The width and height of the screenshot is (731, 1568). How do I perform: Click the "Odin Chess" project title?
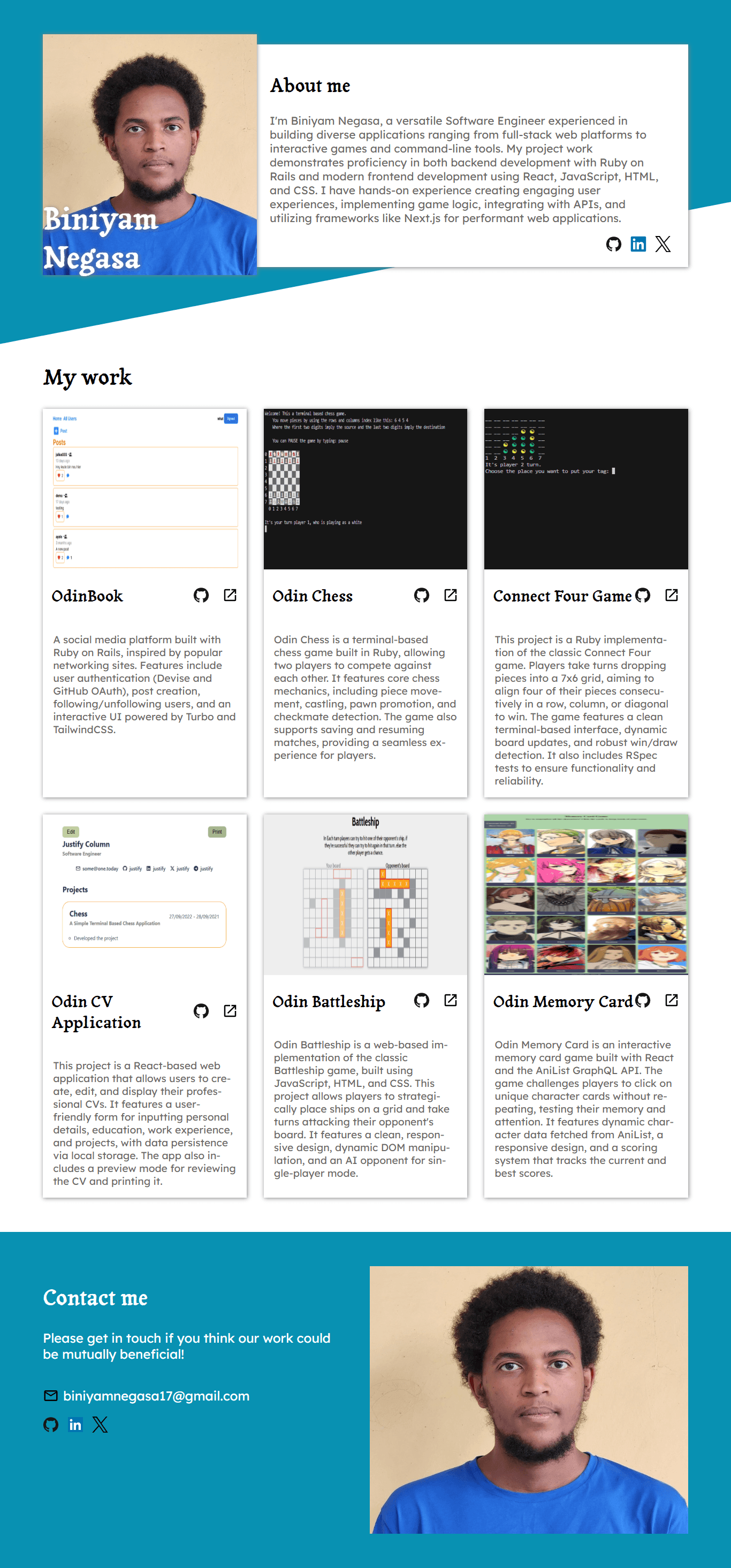coord(313,596)
